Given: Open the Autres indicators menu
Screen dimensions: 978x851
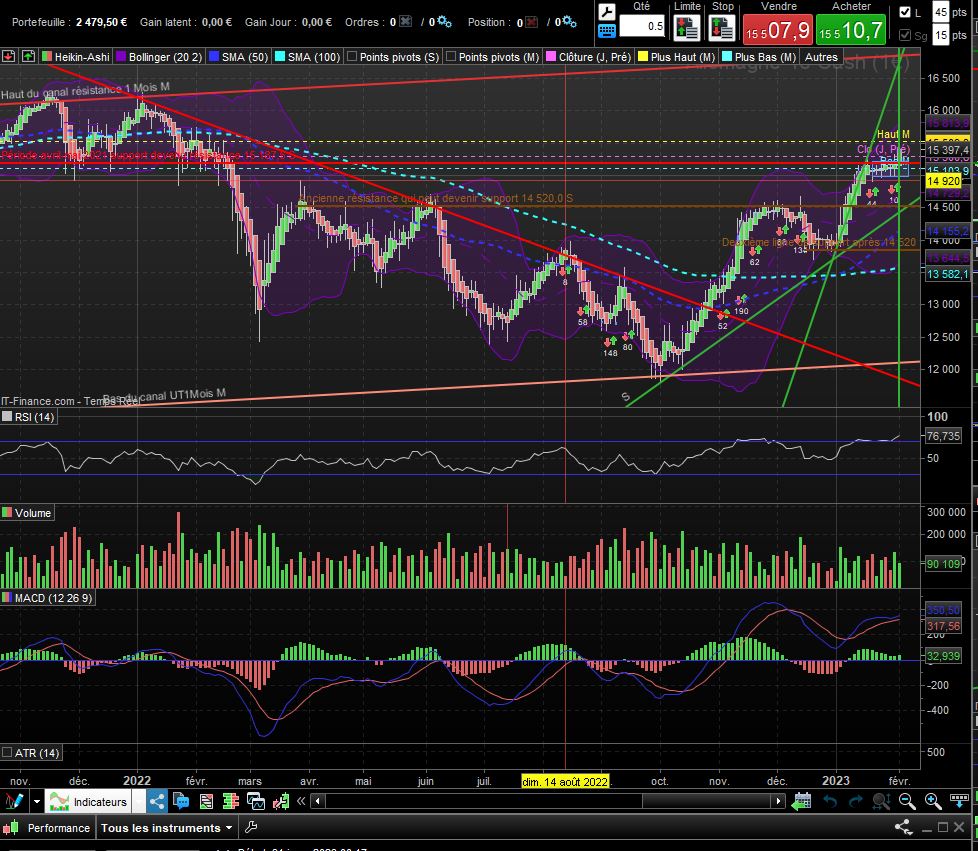Looking at the screenshot, I should point(821,57).
